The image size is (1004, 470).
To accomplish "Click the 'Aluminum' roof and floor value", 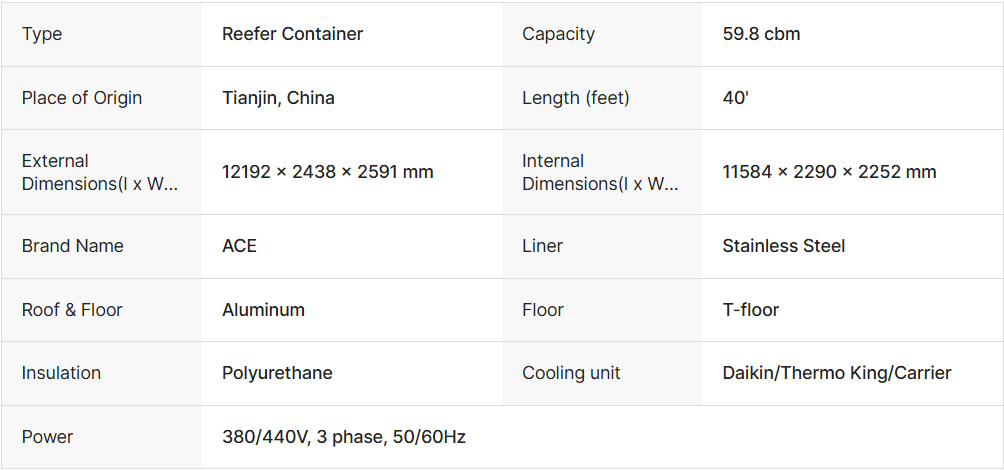I will point(263,310).
